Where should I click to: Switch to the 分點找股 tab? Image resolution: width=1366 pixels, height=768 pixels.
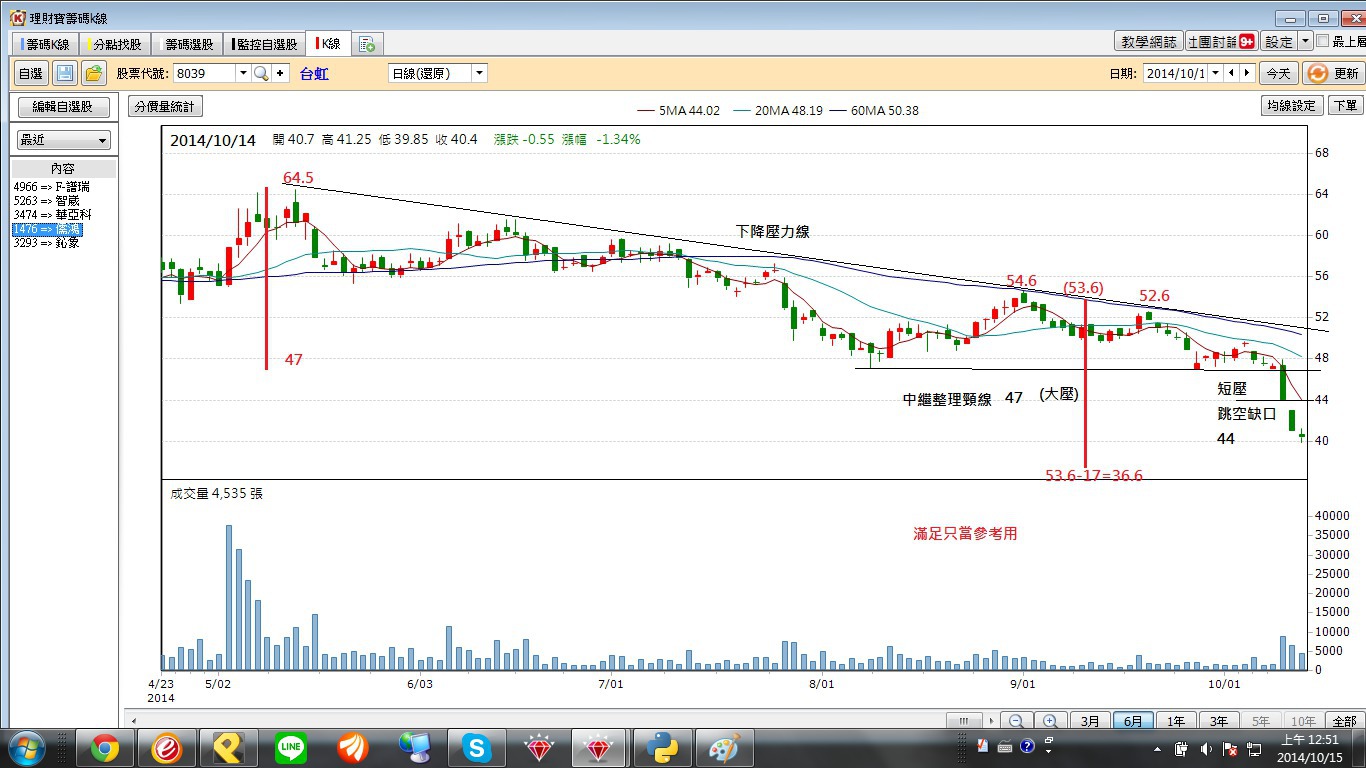pyautogui.click(x=116, y=44)
